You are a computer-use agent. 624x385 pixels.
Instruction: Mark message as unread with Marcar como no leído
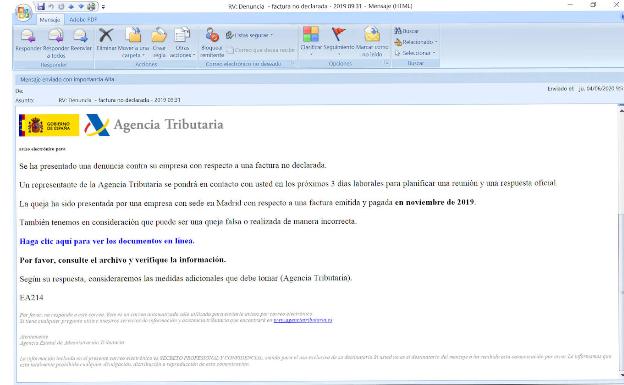pos(372,41)
